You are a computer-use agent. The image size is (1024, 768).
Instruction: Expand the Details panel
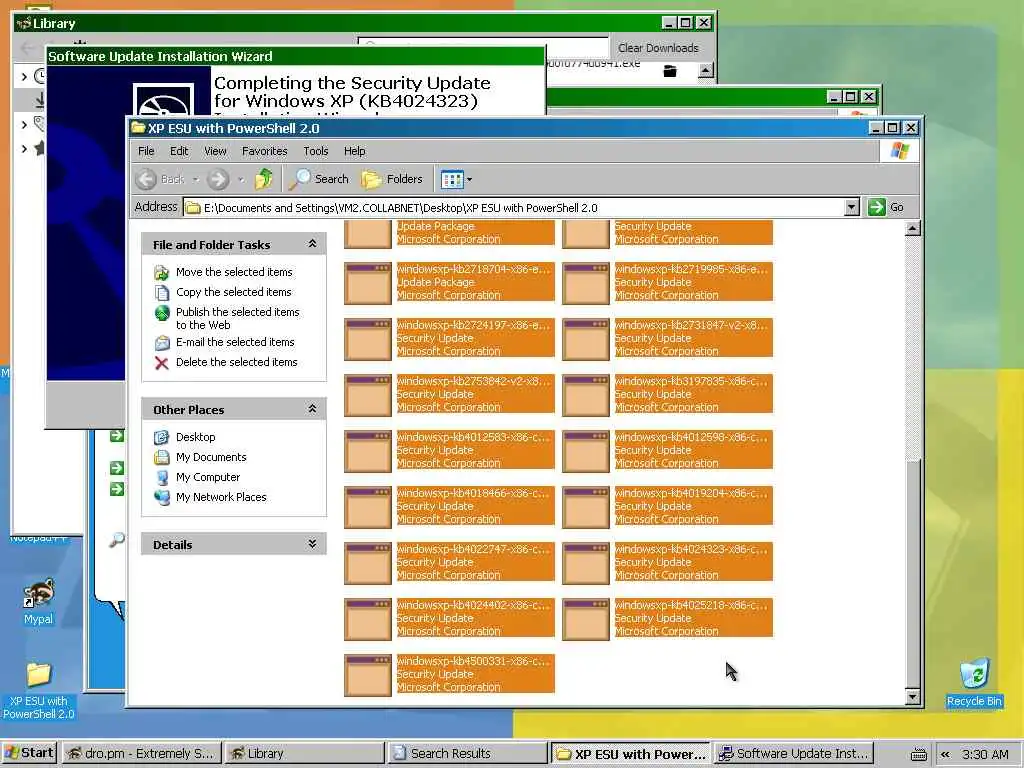(312, 544)
